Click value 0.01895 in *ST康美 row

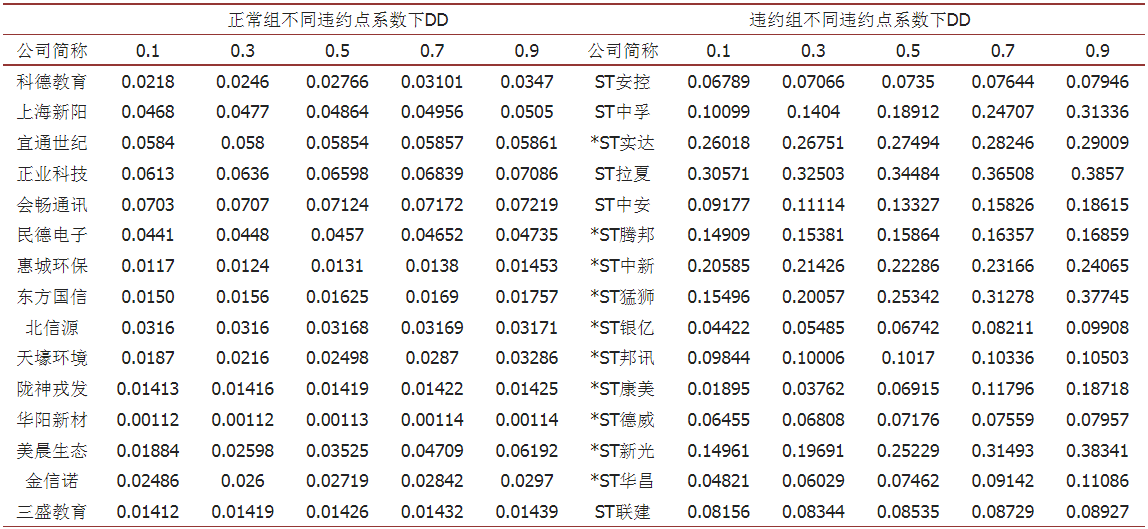(718, 389)
